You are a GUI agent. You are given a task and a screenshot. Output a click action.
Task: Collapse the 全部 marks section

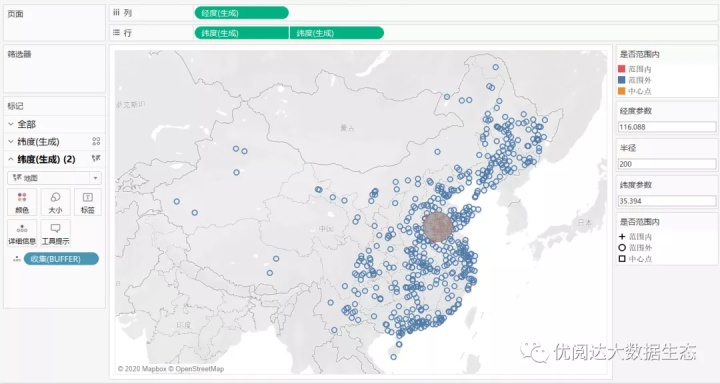tap(11, 124)
